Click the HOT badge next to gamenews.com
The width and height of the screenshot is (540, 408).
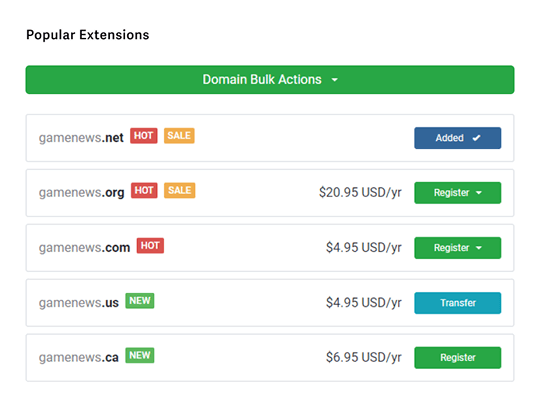coord(150,245)
